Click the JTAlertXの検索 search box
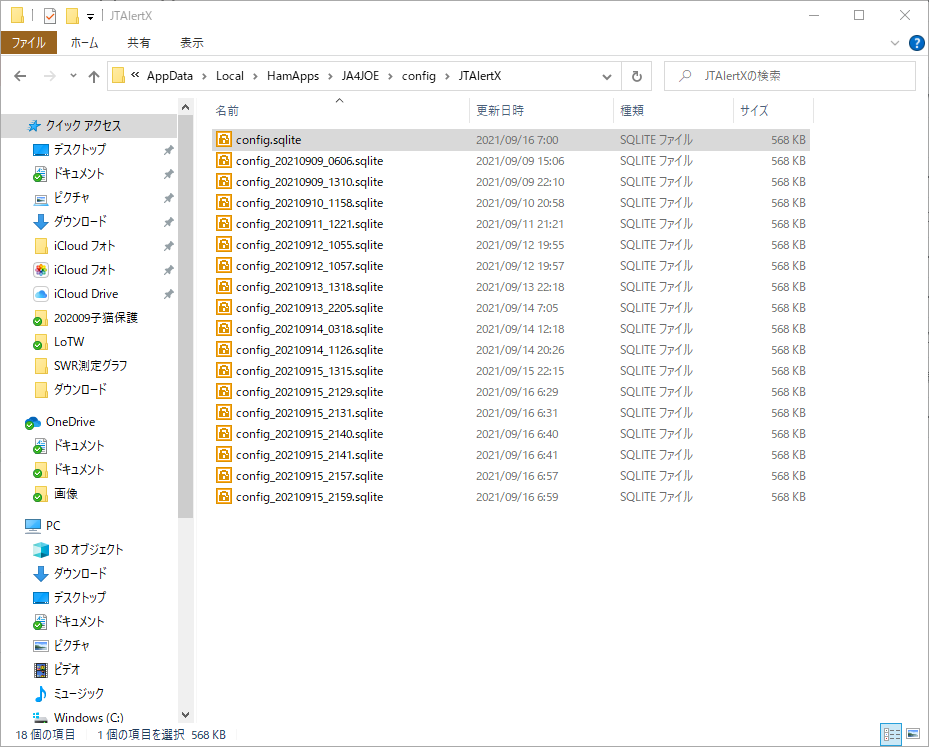This screenshot has height=747, width=929. (790, 76)
